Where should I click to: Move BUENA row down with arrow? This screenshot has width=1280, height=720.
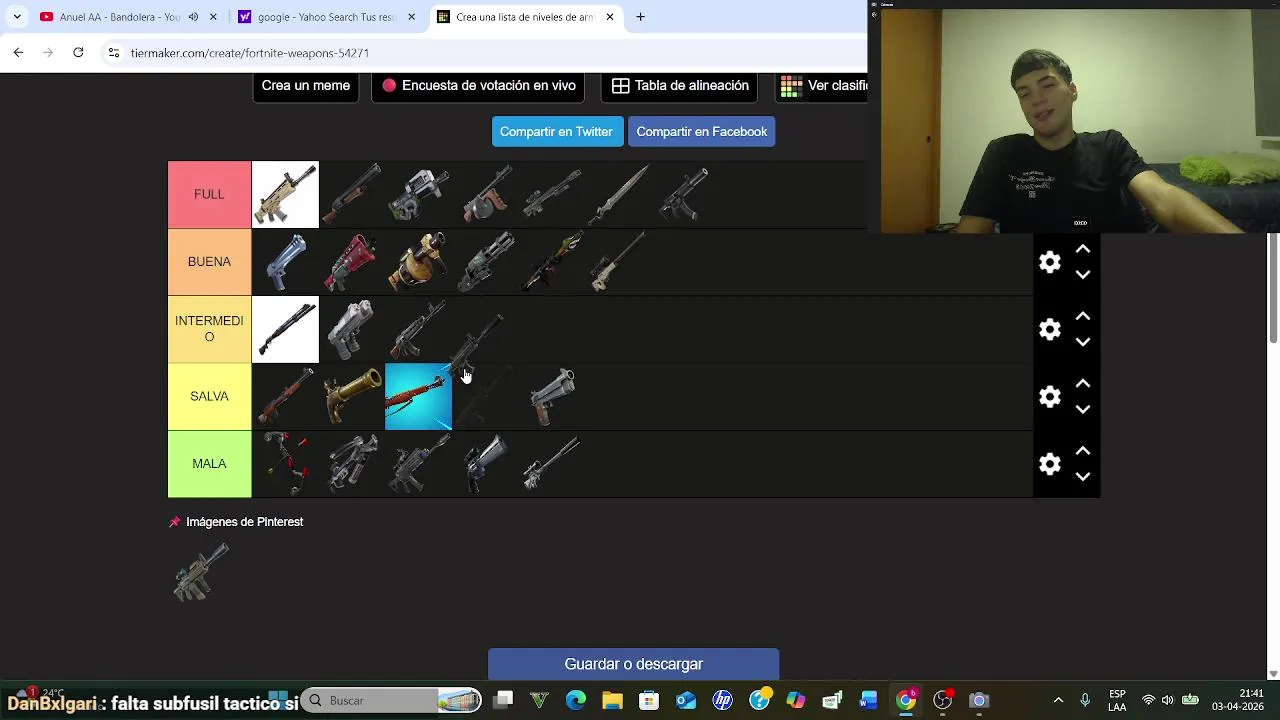point(1083,274)
